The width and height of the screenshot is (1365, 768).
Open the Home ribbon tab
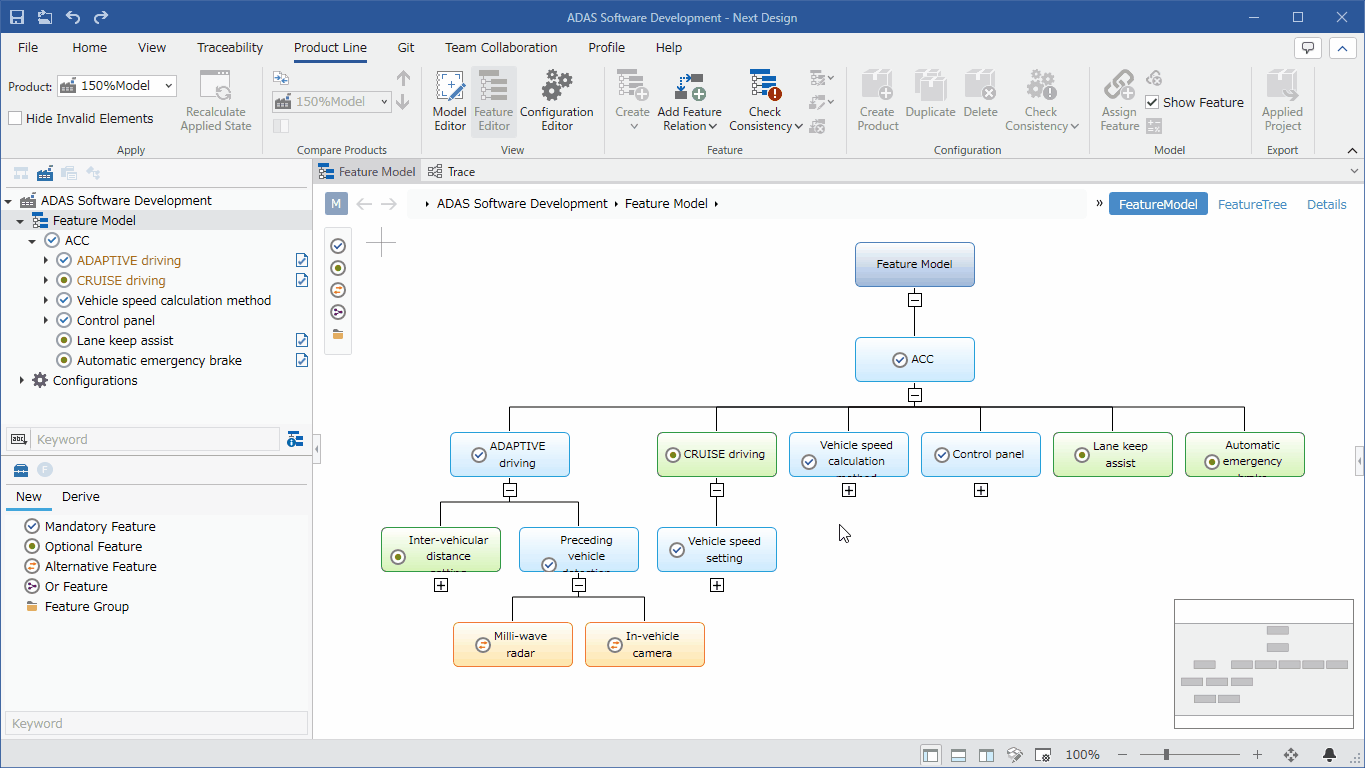pyautogui.click(x=89, y=47)
